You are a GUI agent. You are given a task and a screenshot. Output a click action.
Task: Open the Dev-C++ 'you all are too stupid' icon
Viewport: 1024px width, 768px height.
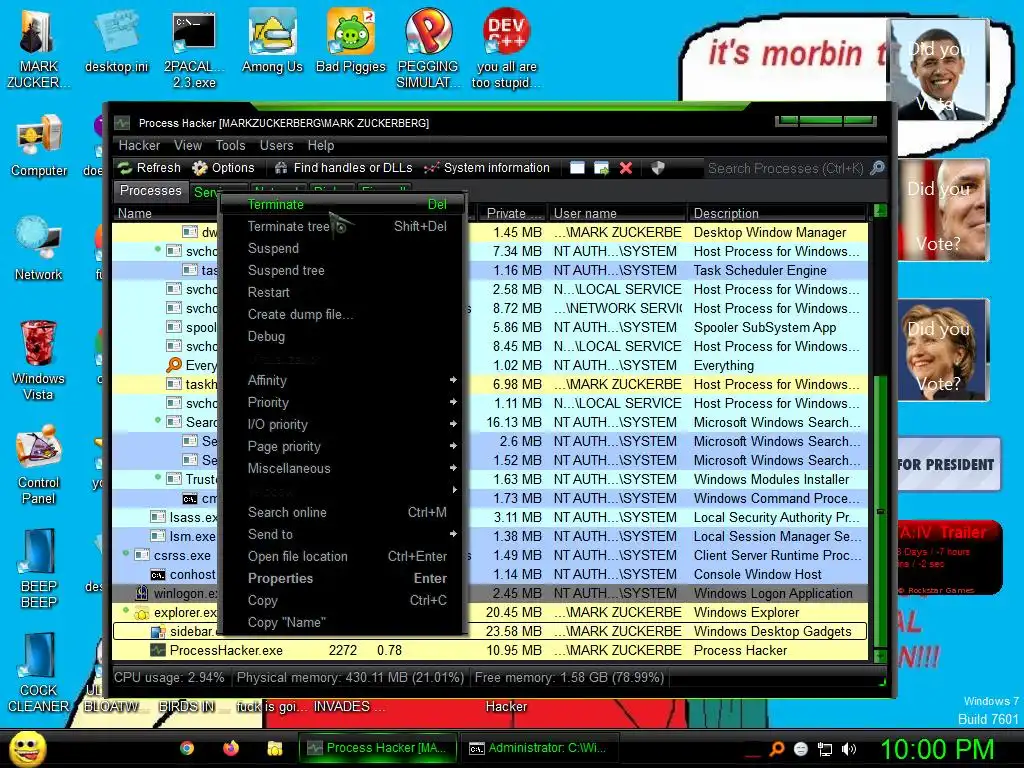[x=506, y=49]
